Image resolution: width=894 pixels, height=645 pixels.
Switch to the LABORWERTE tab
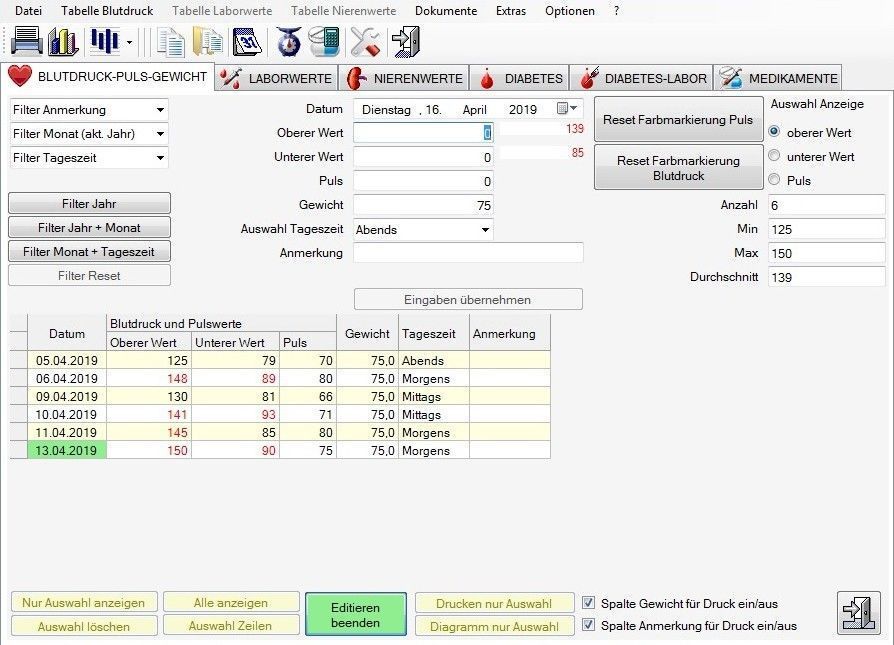tap(277, 78)
